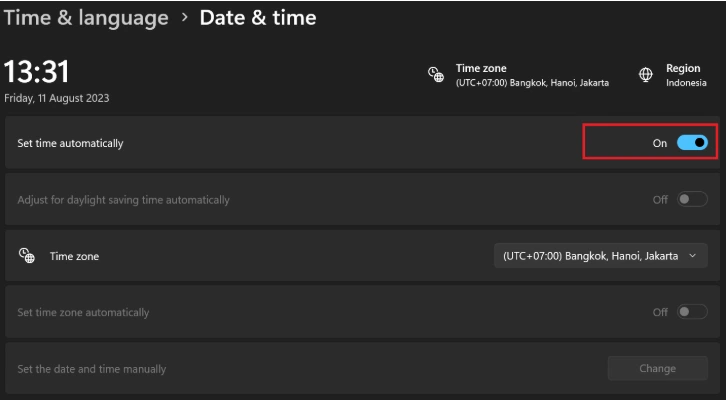Click the dropdown arrow in time zone selector
The image size is (726, 400).
(x=693, y=256)
